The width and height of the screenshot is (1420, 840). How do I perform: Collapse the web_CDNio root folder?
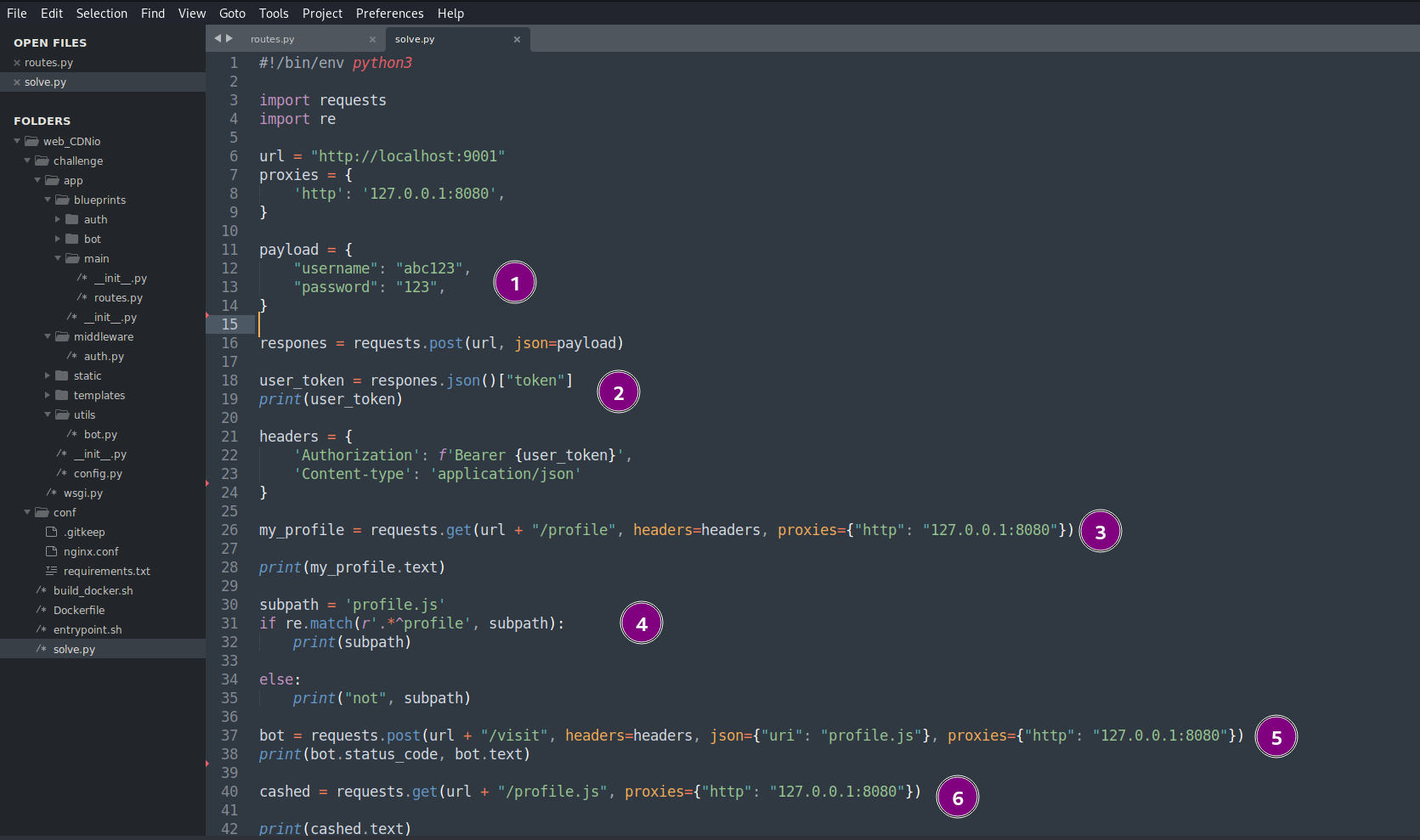[17, 141]
